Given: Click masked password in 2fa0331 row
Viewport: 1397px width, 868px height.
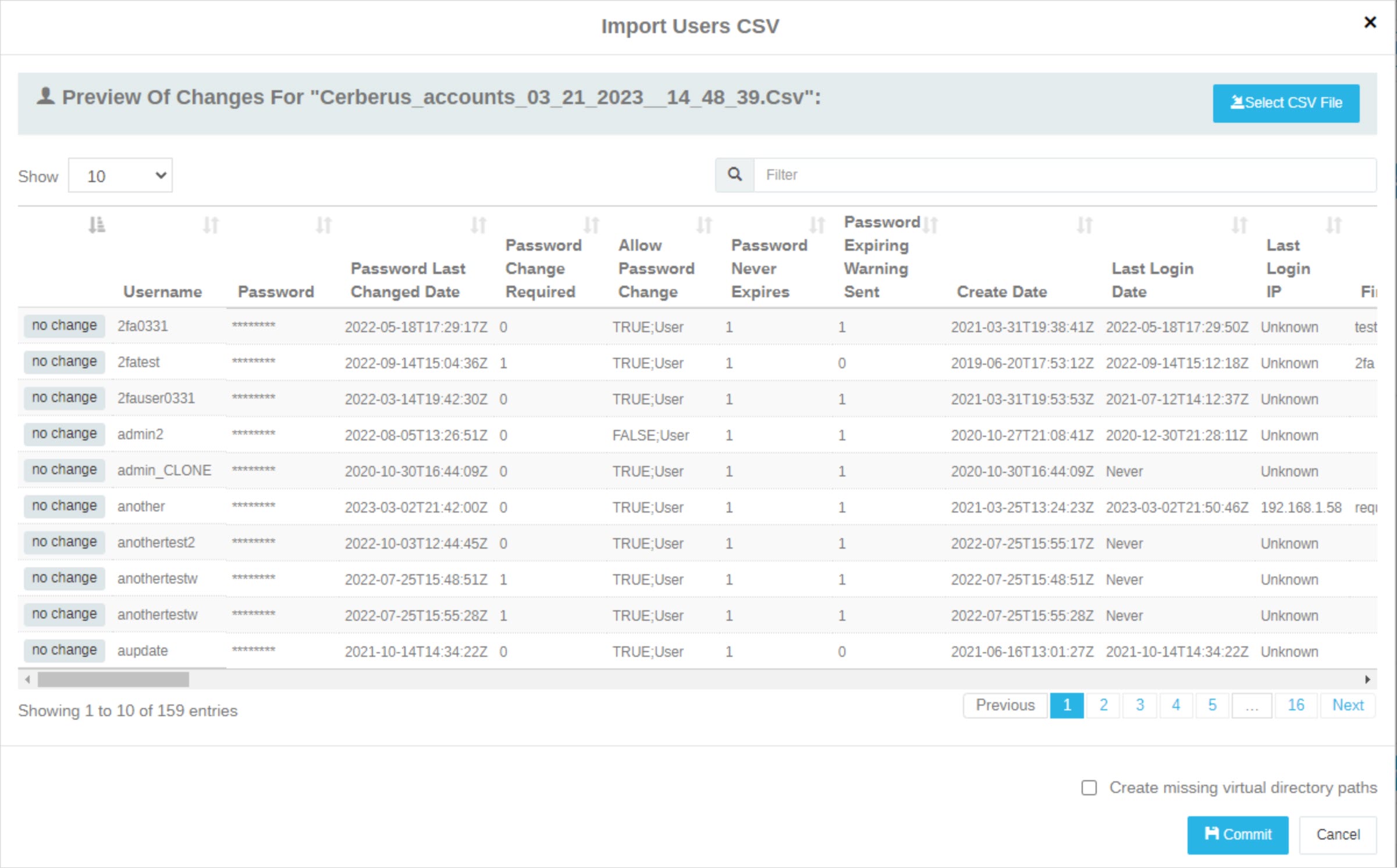Looking at the screenshot, I should click(x=254, y=325).
